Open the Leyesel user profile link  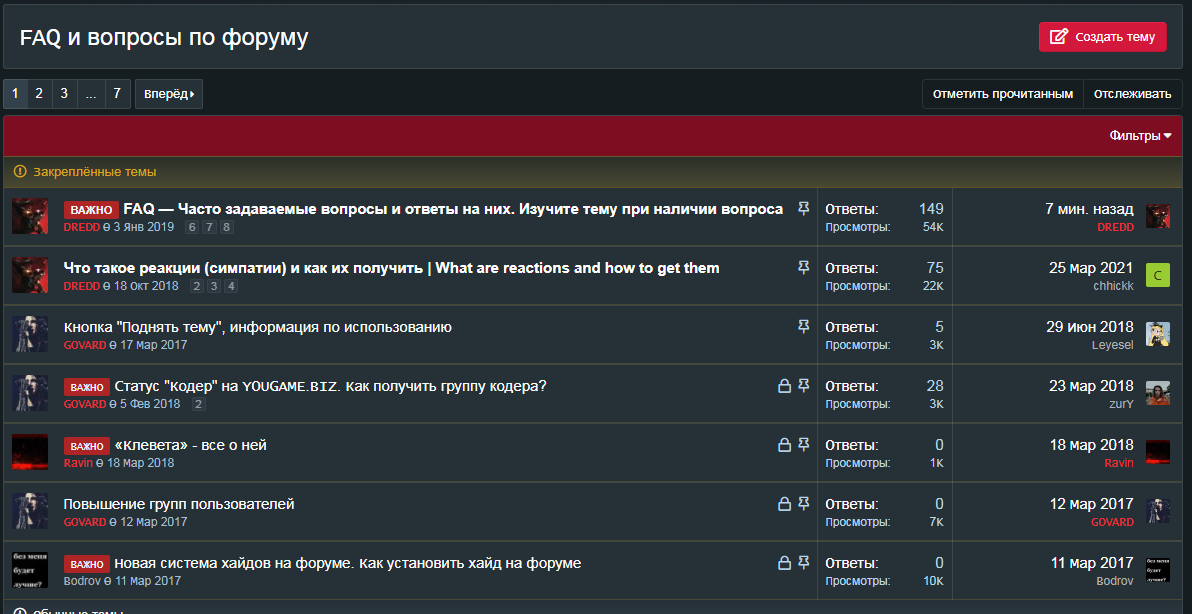click(1112, 345)
